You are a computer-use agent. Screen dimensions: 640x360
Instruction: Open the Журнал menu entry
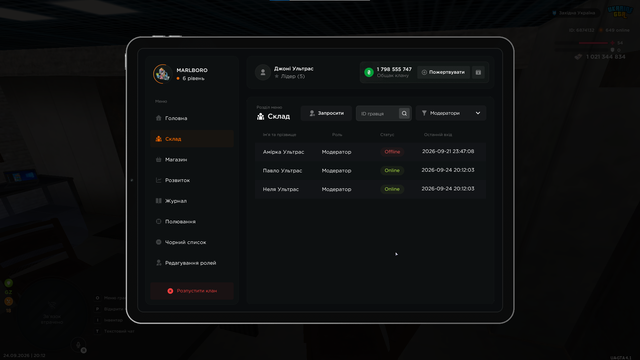[192, 201]
